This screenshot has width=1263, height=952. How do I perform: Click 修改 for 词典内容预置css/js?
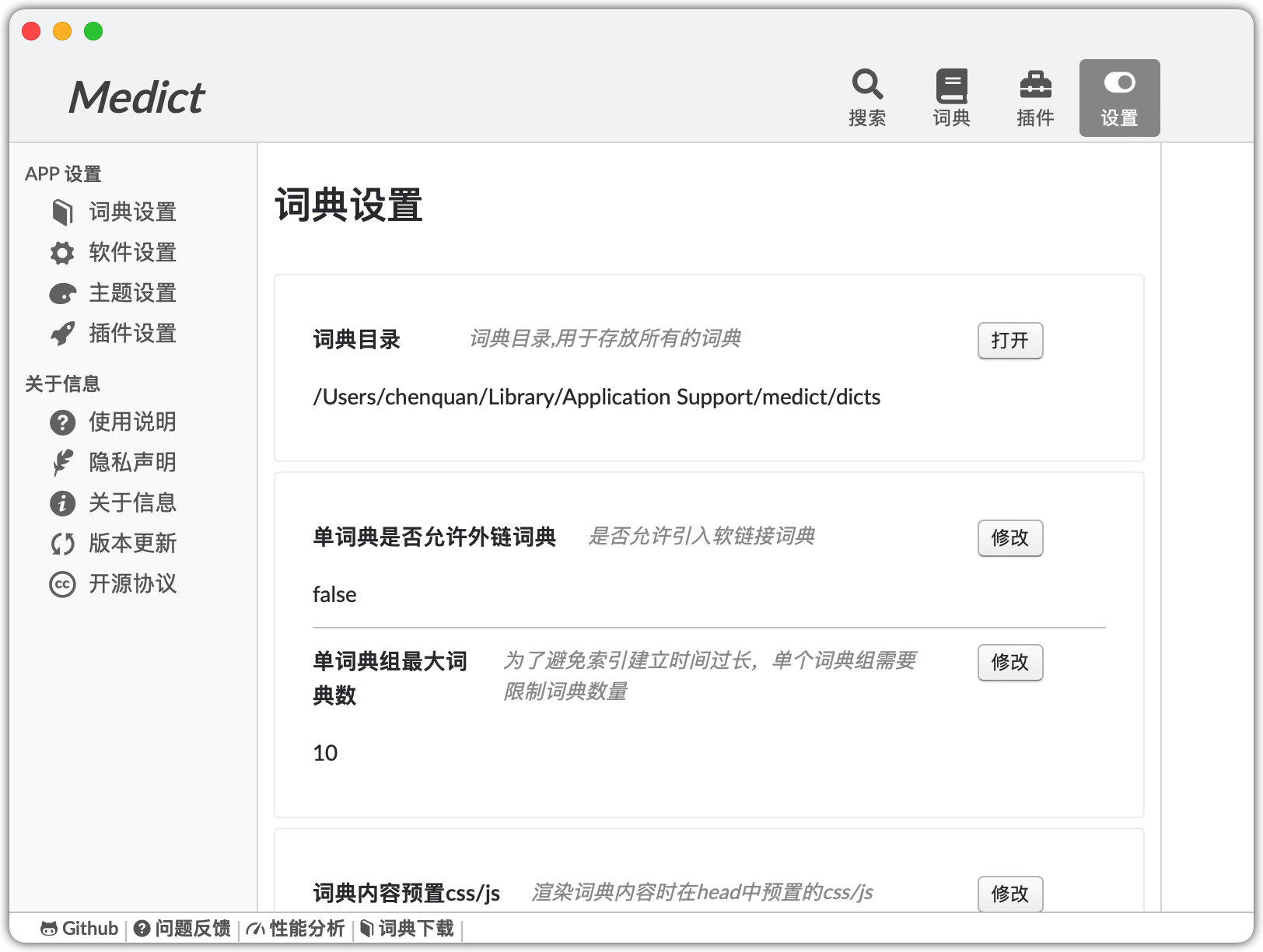click(x=1010, y=894)
